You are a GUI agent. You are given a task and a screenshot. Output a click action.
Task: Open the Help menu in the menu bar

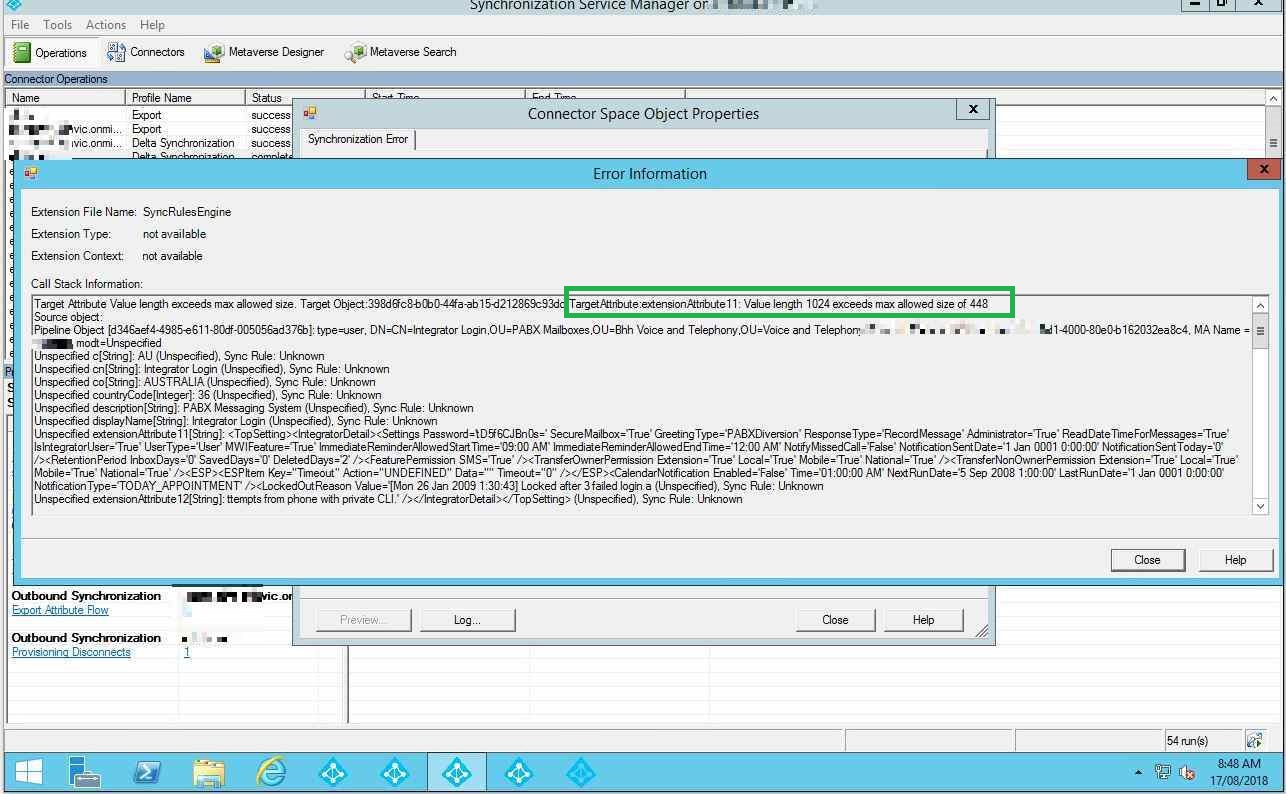pos(152,24)
